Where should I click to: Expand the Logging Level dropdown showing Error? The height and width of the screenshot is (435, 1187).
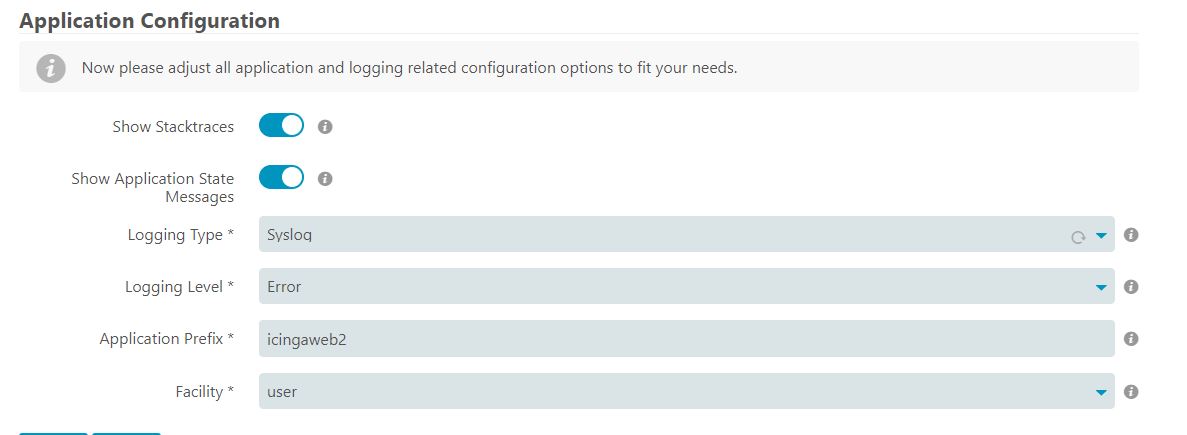(687, 287)
